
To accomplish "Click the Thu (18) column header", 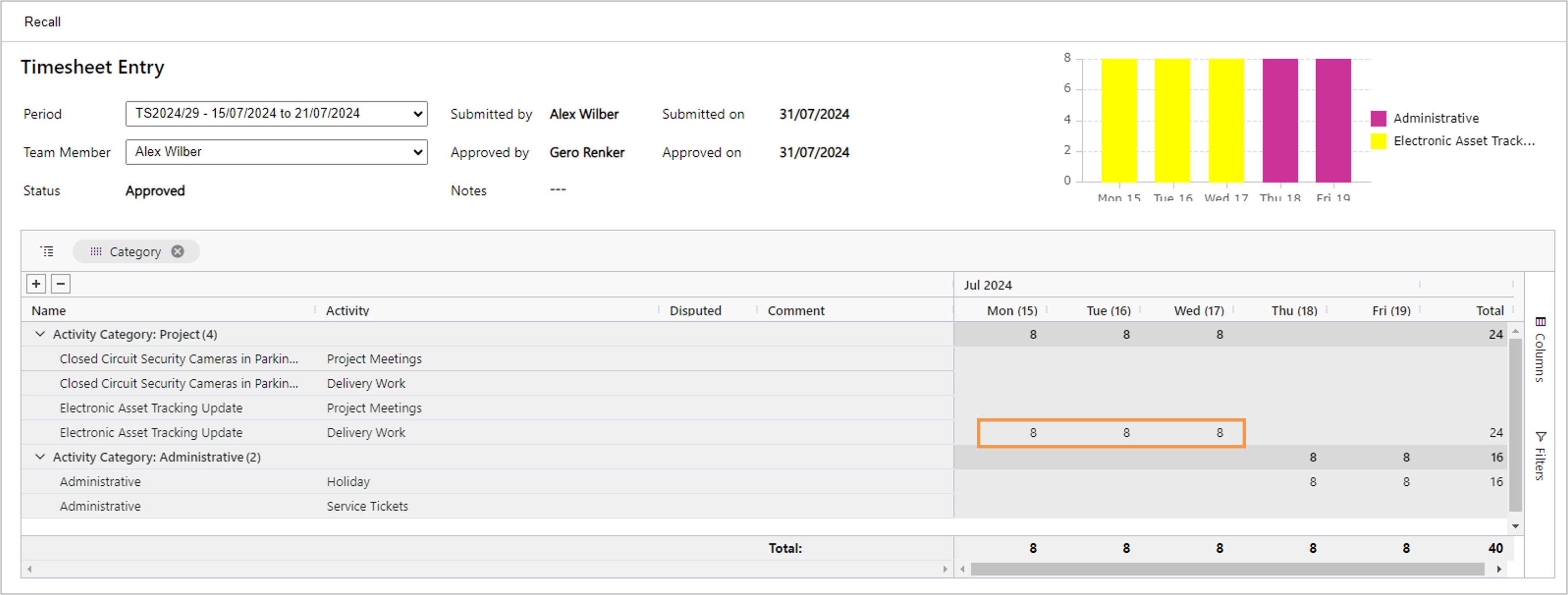I will point(1294,310).
